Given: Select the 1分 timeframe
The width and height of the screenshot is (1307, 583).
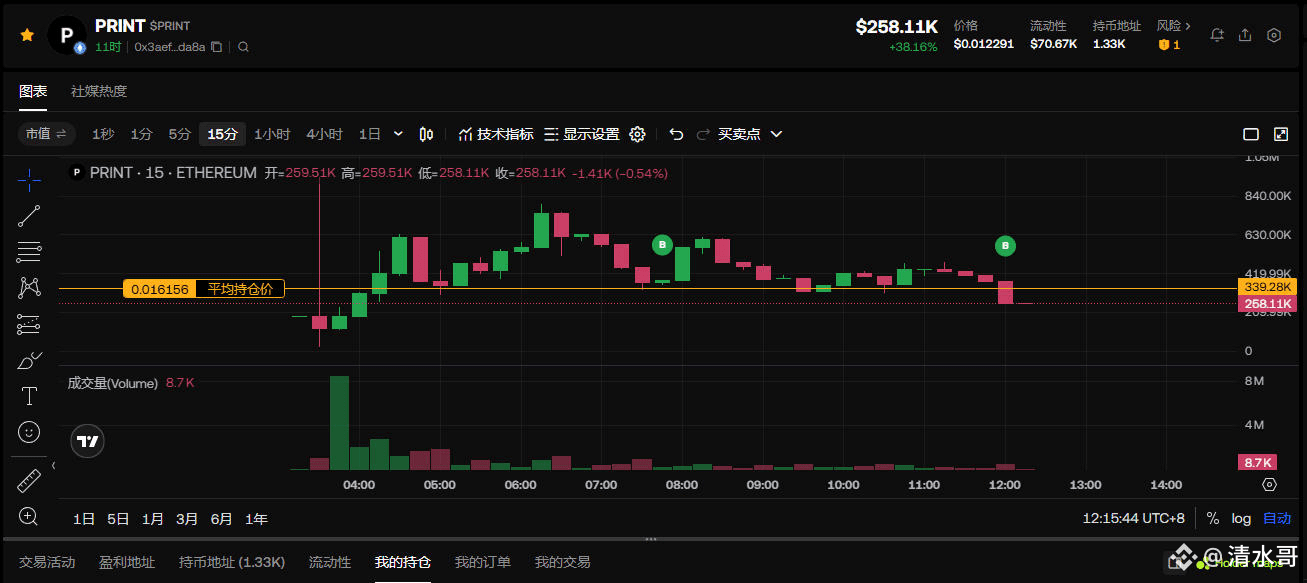Looking at the screenshot, I should click(141, 134).
